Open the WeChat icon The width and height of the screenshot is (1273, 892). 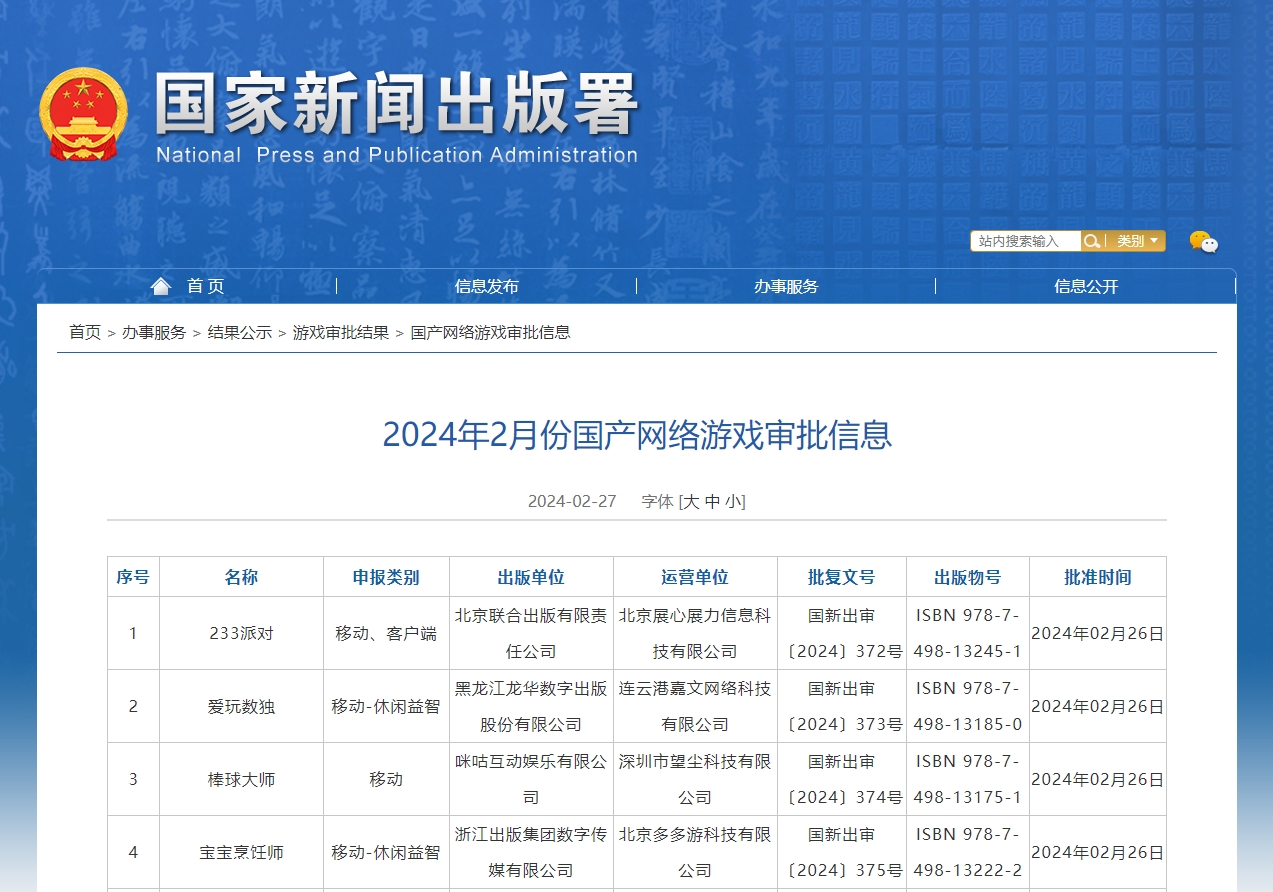(1204, 242)
